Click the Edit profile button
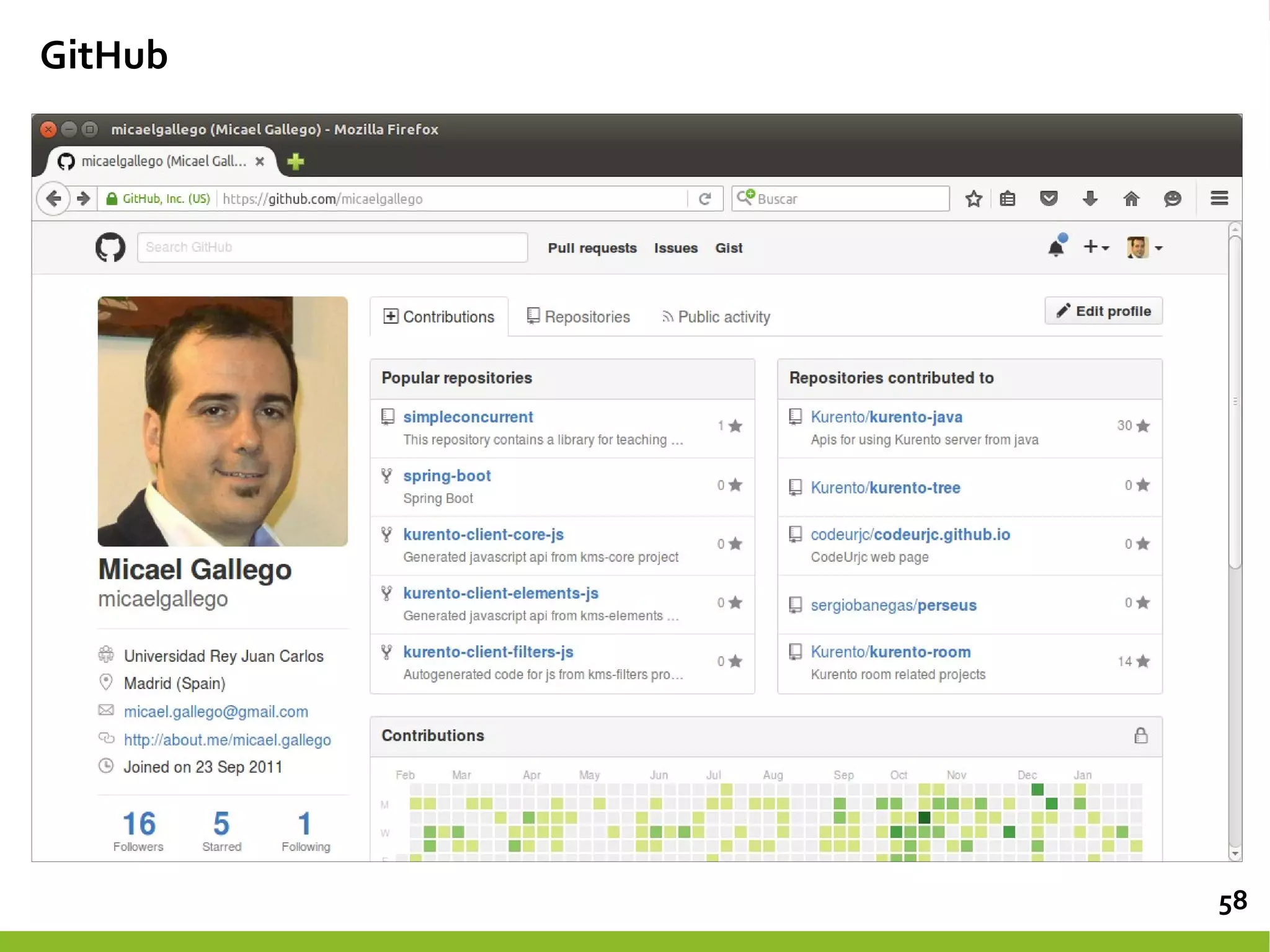 pos(1104,311)
